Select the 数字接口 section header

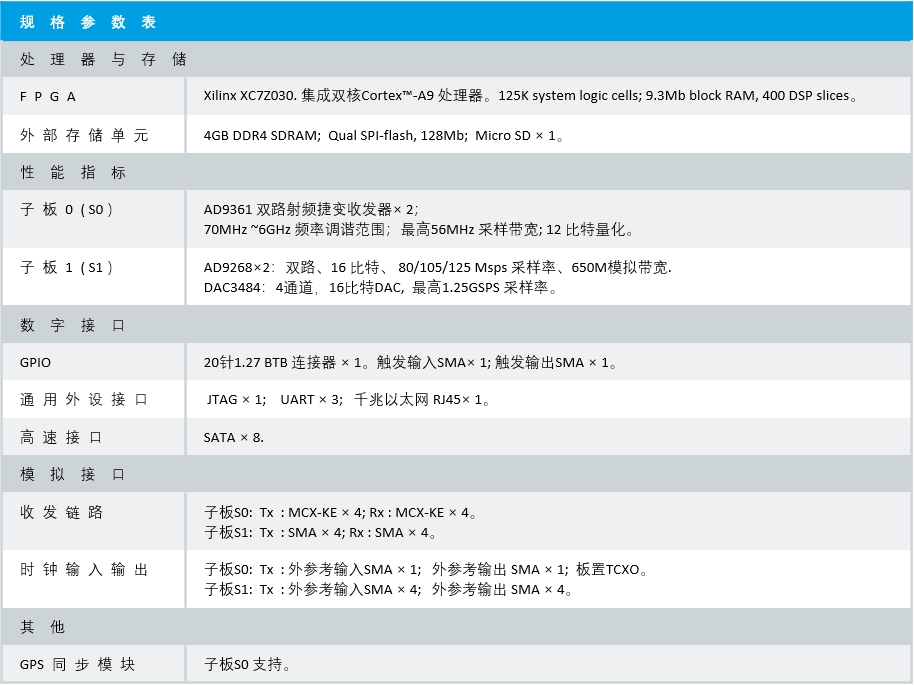[x=74, y=326]
